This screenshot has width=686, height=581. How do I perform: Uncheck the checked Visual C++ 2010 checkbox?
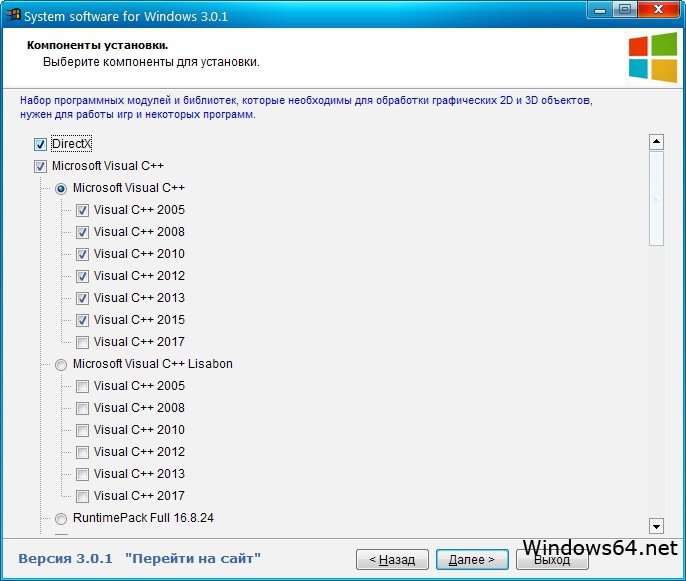[x=82, y=254]
